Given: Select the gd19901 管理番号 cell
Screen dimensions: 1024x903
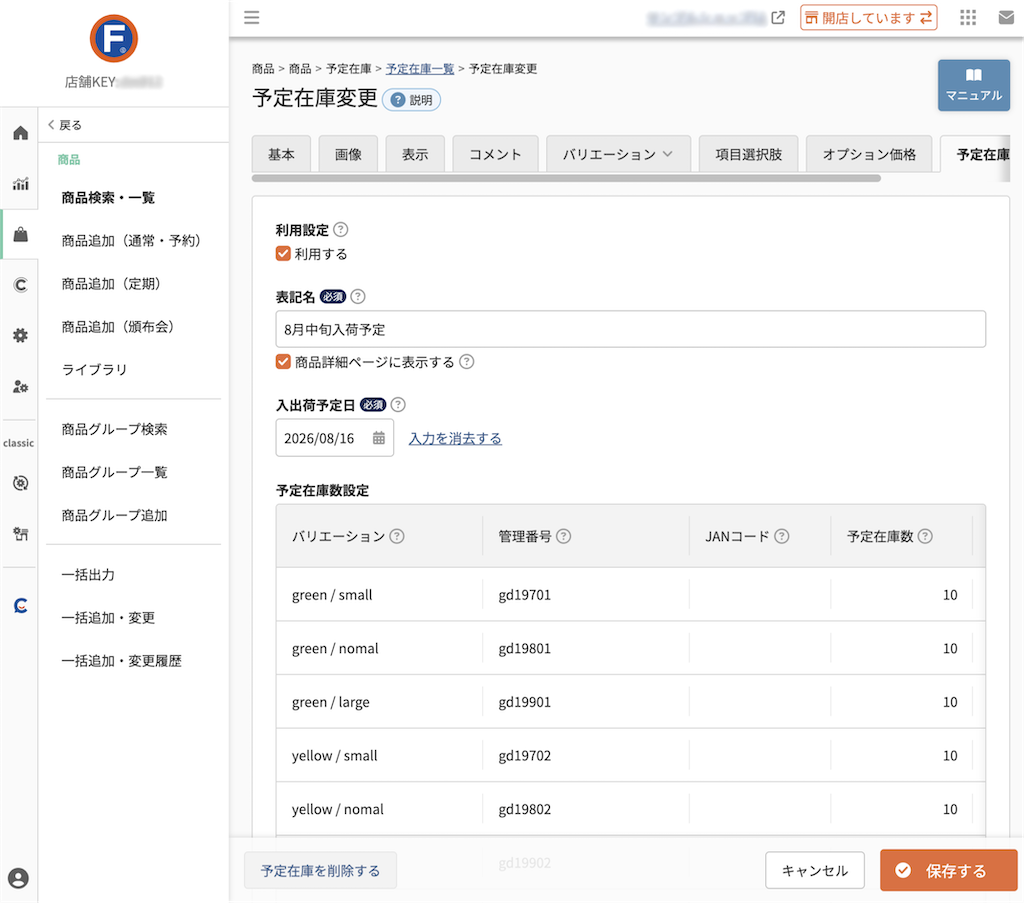Looking at the screenshot, I should [586, 702].
